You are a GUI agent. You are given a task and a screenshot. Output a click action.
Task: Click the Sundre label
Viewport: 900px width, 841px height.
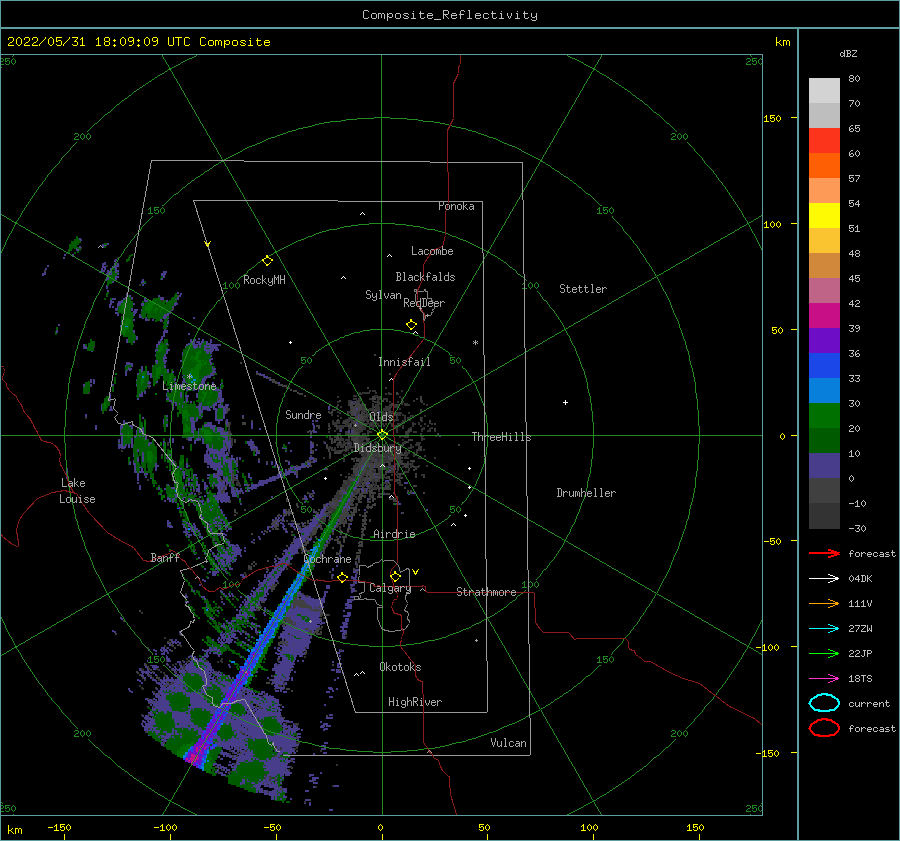click(x=303, y=414)
